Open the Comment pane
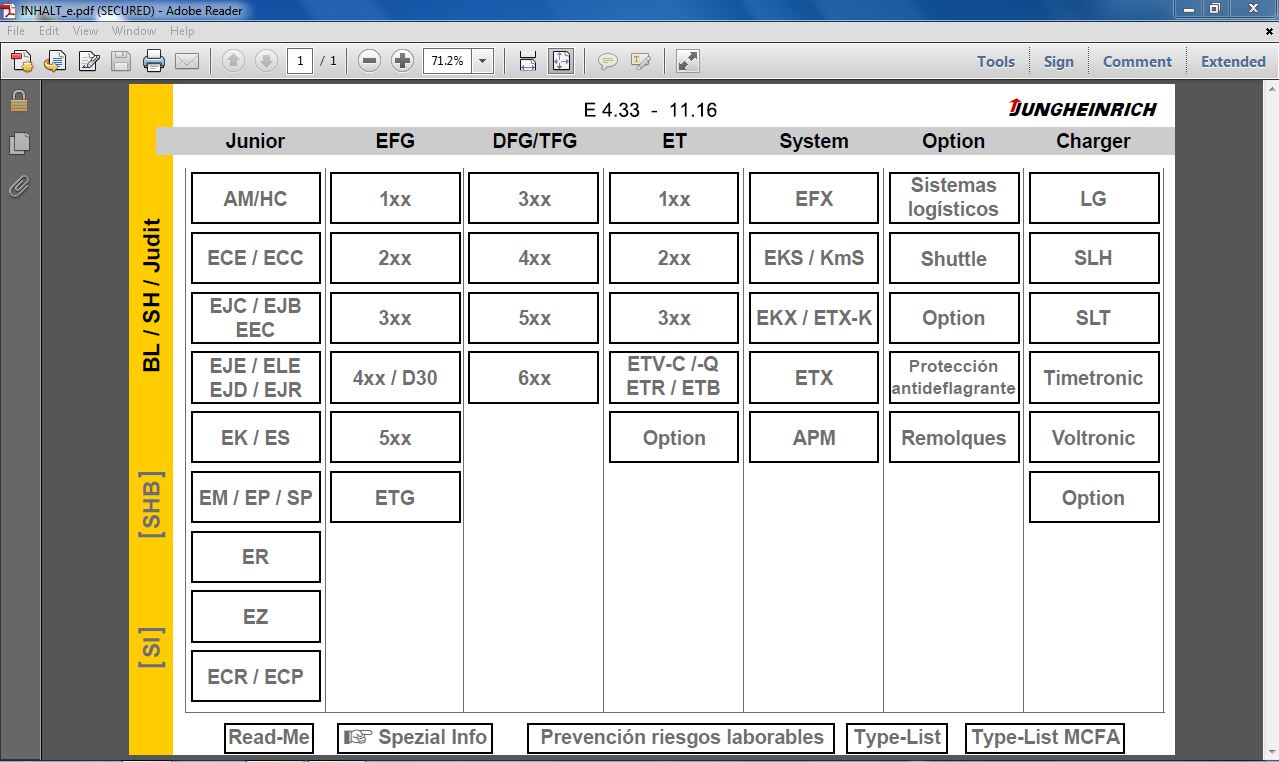Screen dimensions: 1279x762 [x=1137, y=61]
